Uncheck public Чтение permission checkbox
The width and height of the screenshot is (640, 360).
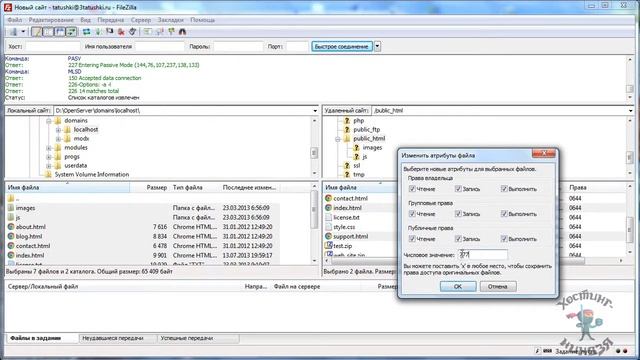(x=412, y=239)
